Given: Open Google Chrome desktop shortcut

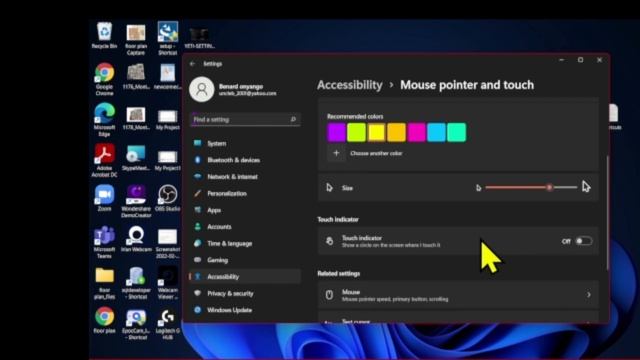Looking at the screenshot, I should point(104,79).
